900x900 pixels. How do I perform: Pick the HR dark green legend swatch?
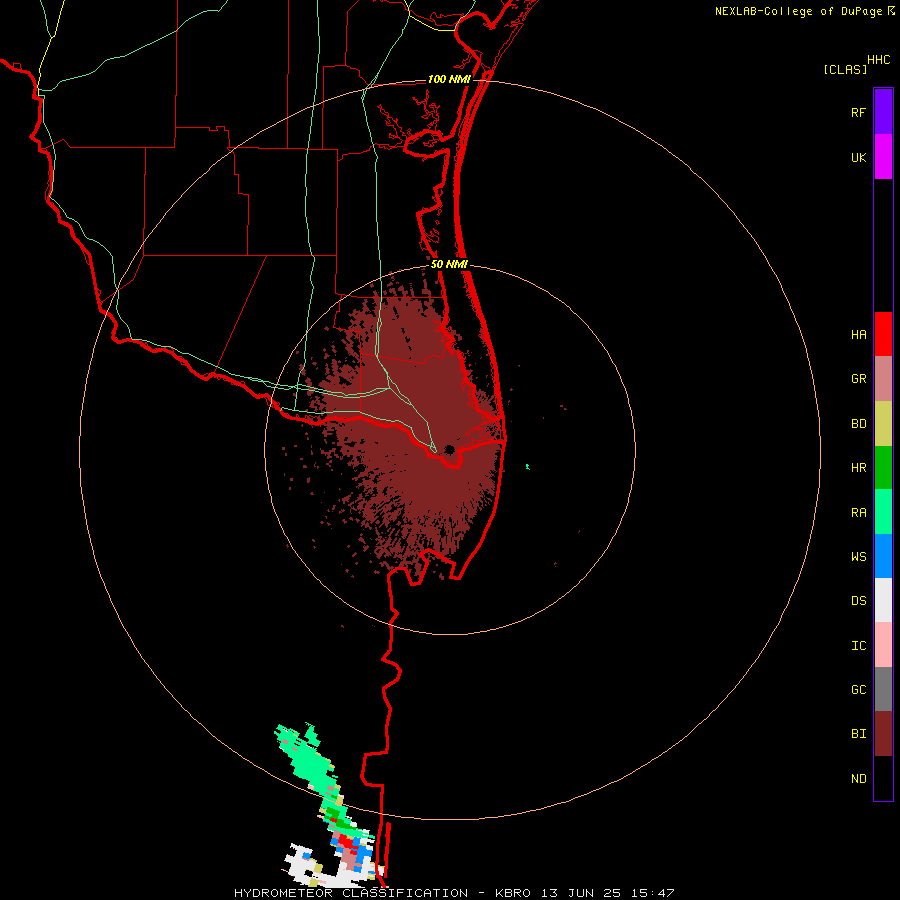(x=883, y=468)
